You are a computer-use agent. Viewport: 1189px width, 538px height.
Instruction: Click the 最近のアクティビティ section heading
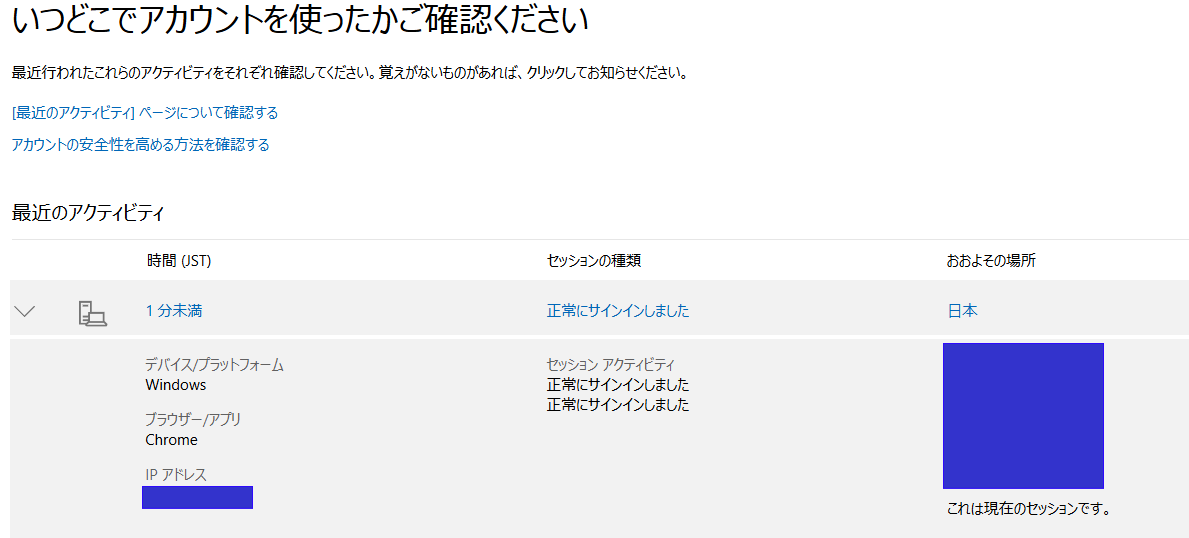[87, 212]
